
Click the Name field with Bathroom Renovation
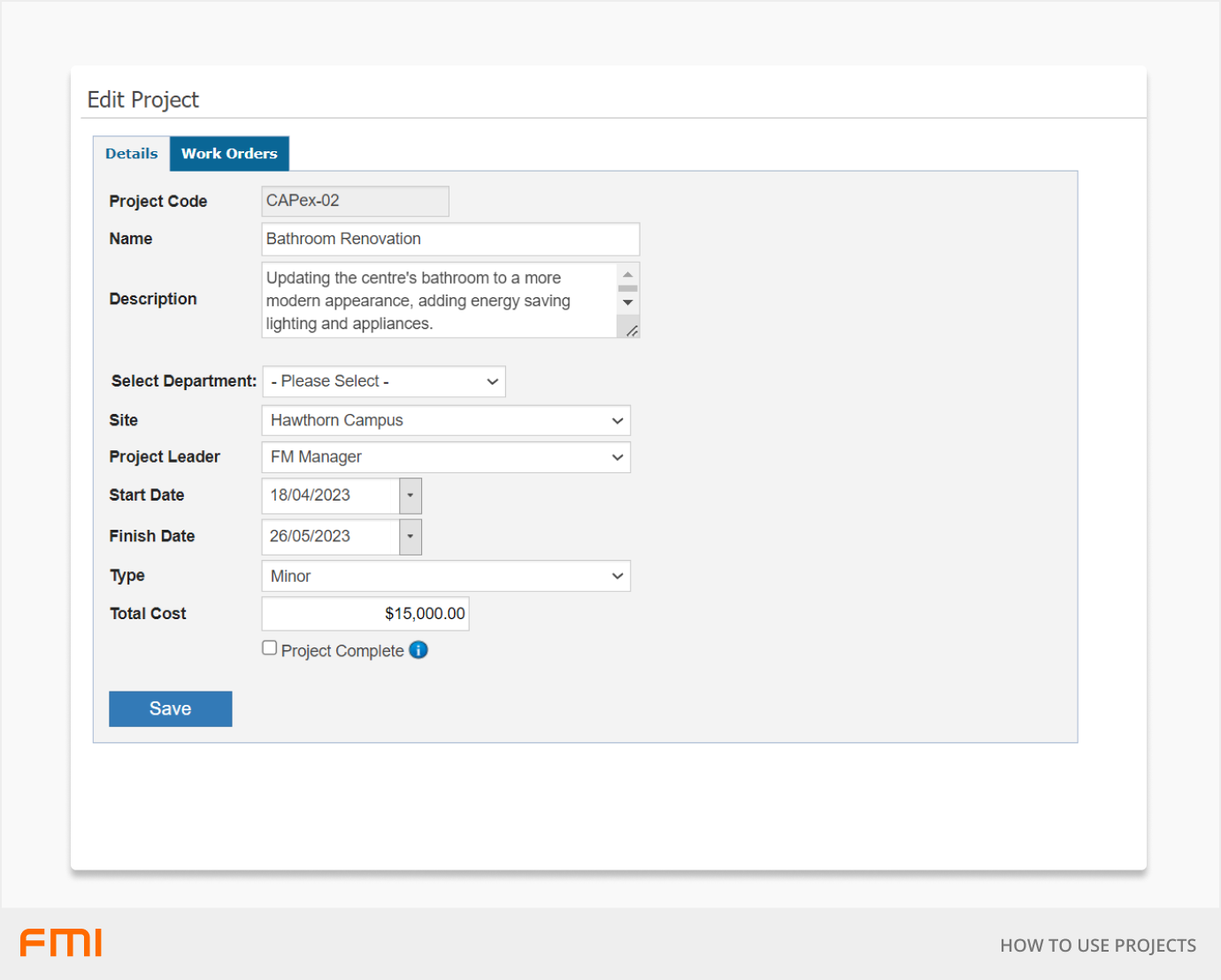coord(450,240)
